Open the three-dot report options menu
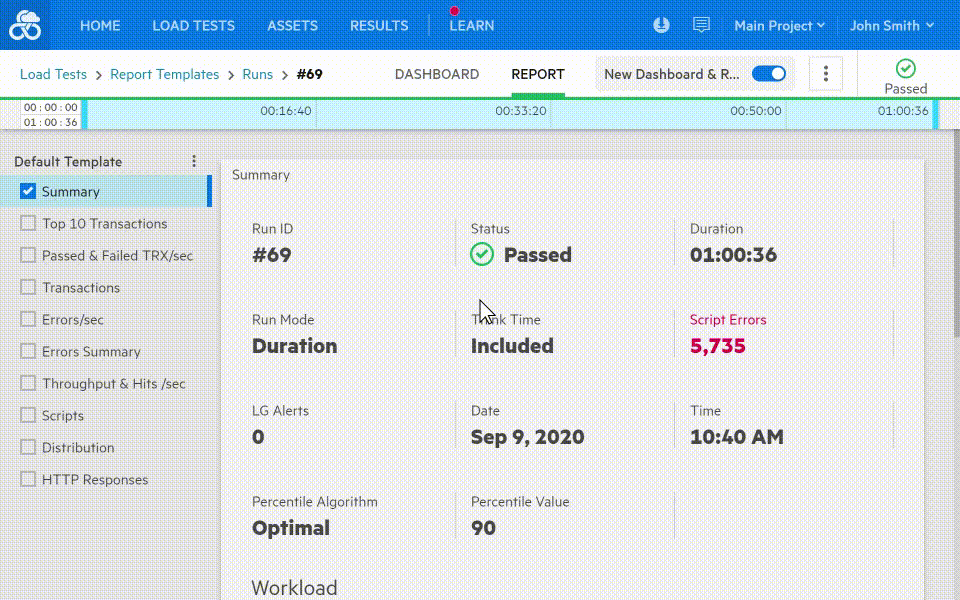 (826, 74)
